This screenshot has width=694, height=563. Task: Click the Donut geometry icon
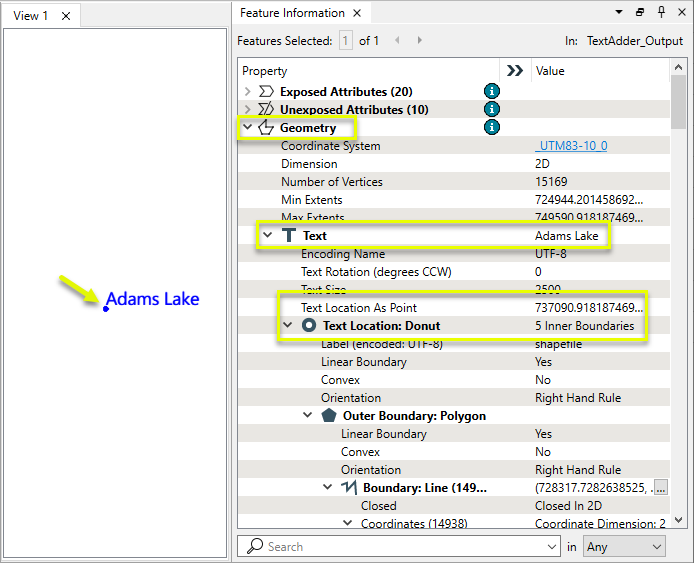tap(308, 326)
